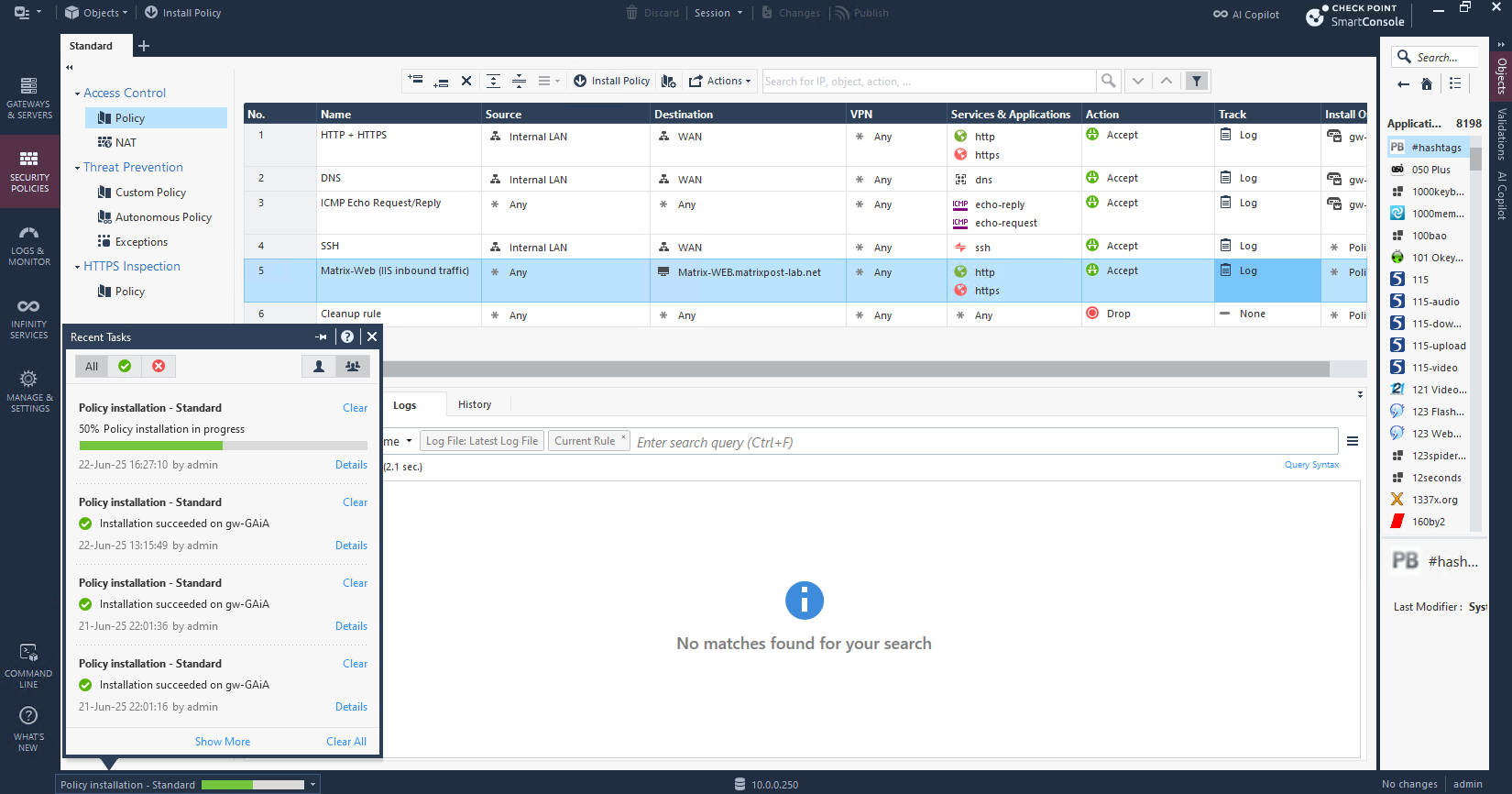Open policy settings icon next to Install Policy
Viewport: 1512px width, 794px height.
[669, 81]
